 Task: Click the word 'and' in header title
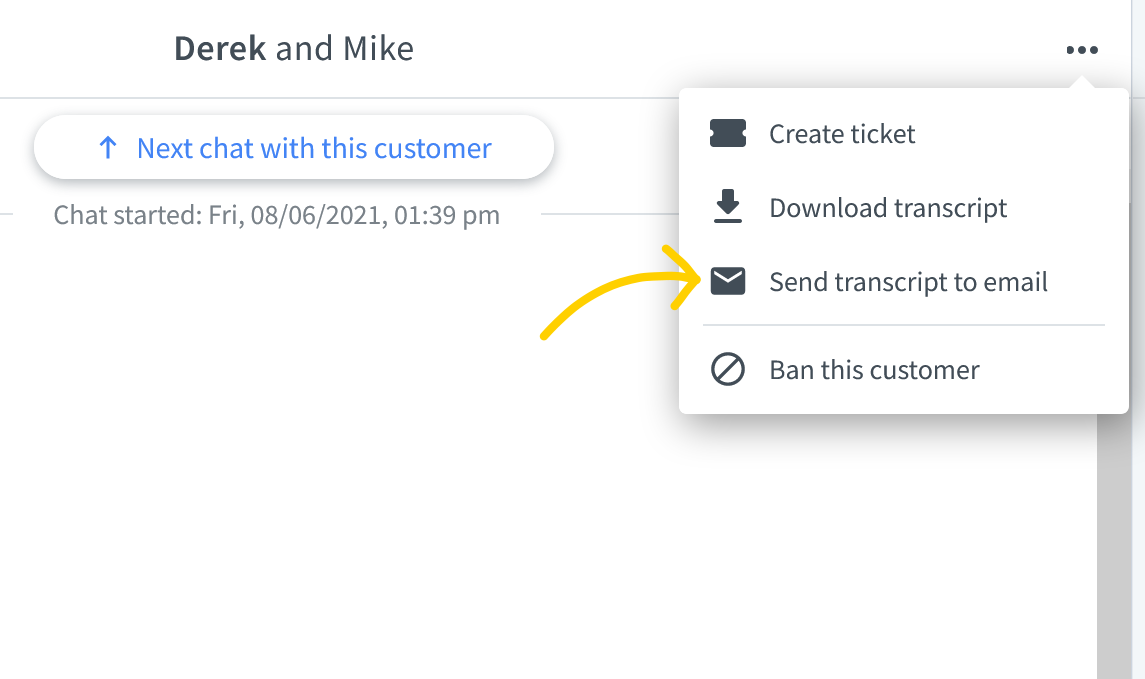click(x=305, y=49)
